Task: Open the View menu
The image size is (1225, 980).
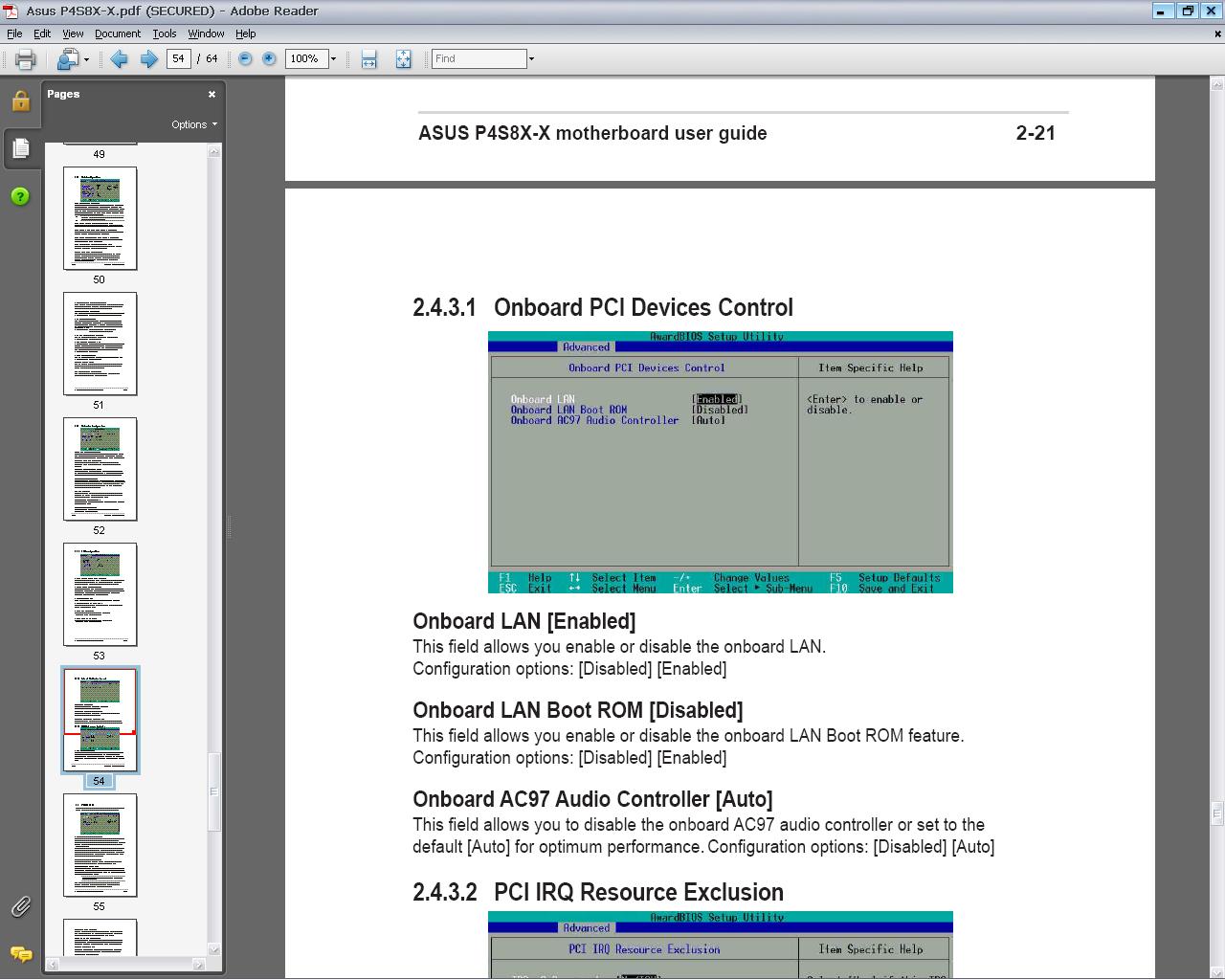Action: pyautogui.click(x=73, y=33)
